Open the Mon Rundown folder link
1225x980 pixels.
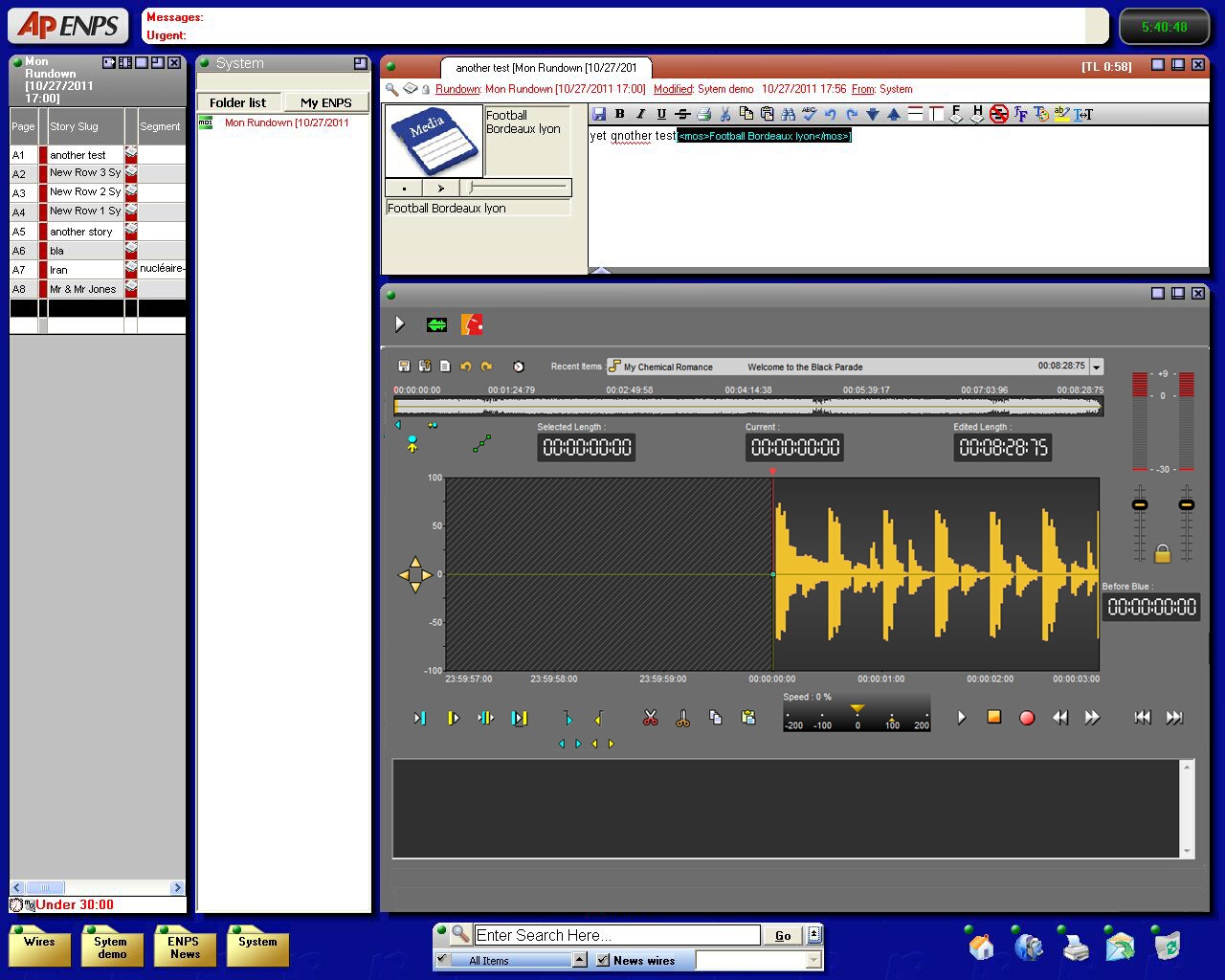click(286, 122)
